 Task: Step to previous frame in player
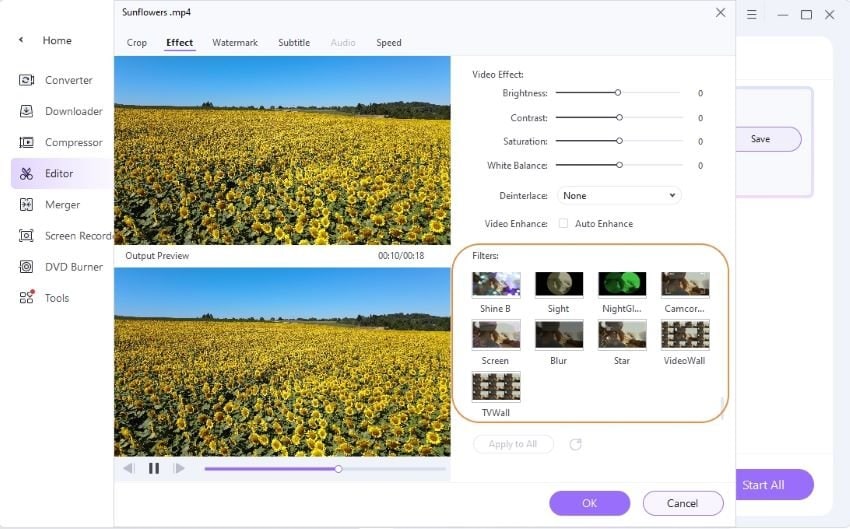point(128,468)
